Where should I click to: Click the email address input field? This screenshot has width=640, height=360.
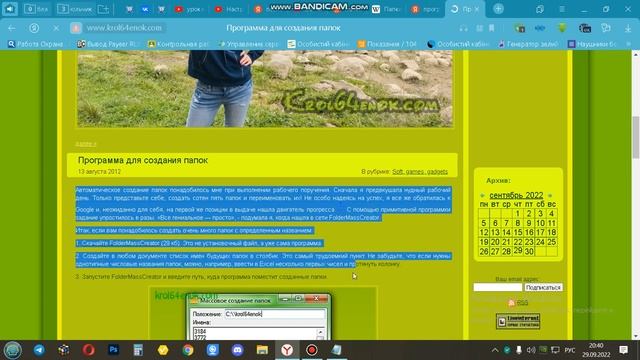498,287
